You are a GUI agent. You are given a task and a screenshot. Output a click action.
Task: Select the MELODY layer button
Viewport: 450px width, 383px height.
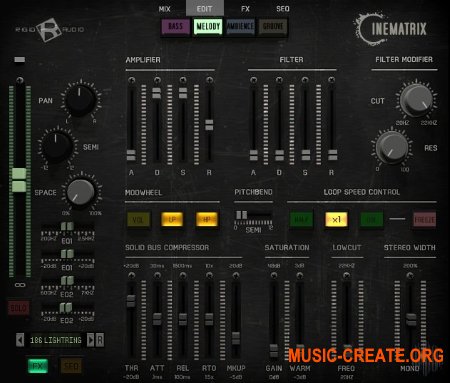point(208,26)
